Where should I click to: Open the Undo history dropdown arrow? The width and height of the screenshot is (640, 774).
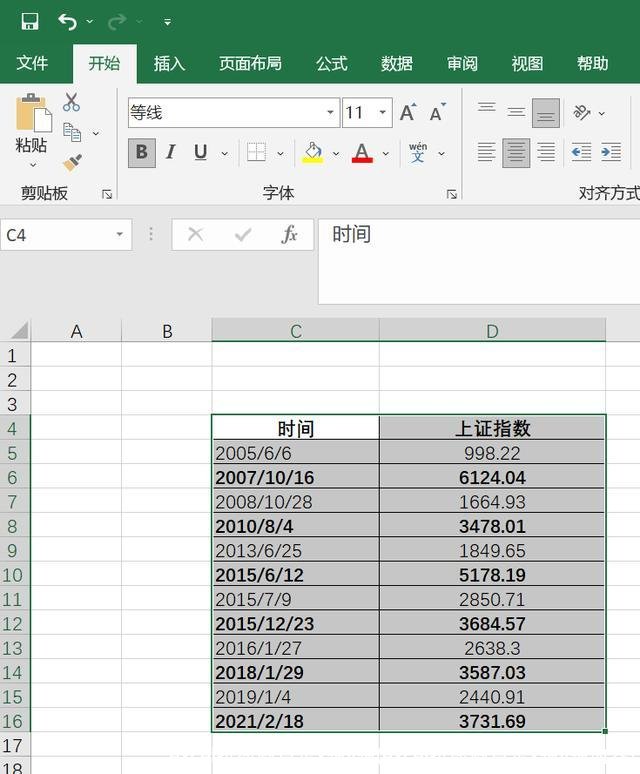coord(90,21)
